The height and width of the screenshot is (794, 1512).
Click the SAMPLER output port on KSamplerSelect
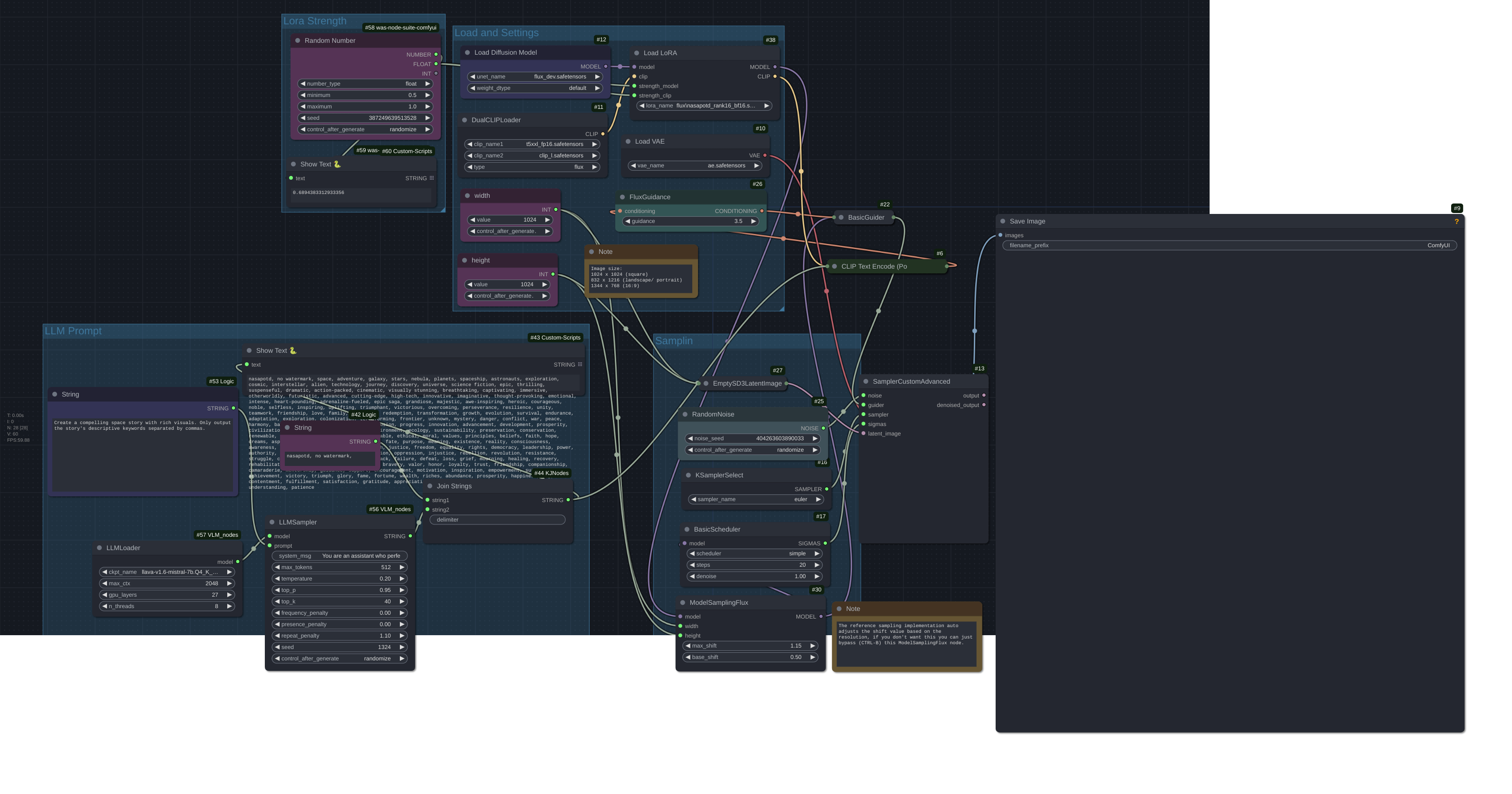[x=826, y=489]
